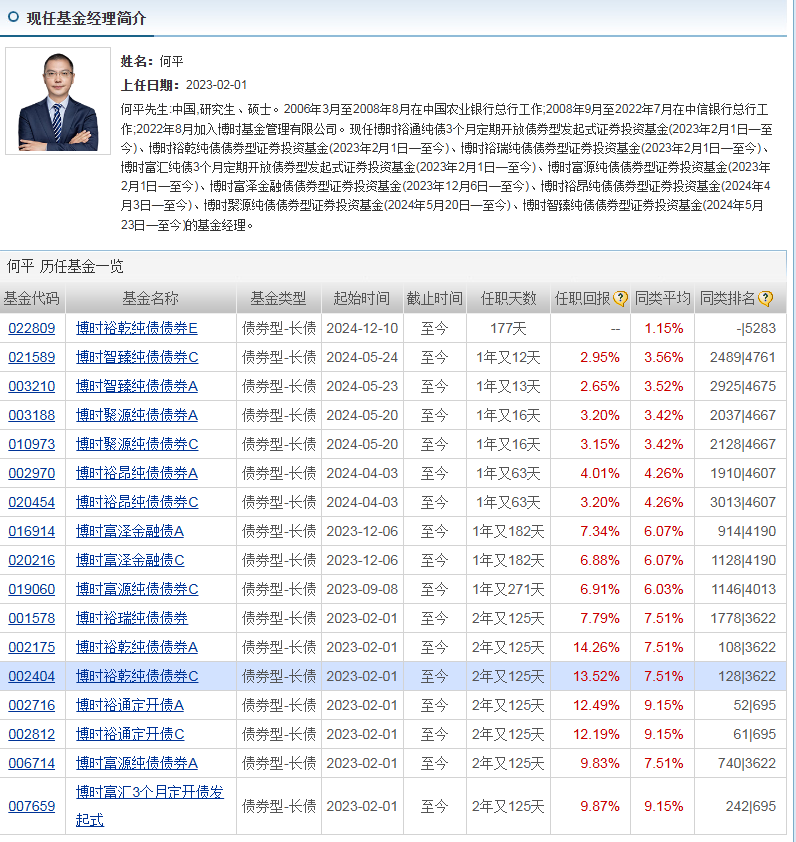
Task: Open fund code 003210
Action: (x=32, y=386)
